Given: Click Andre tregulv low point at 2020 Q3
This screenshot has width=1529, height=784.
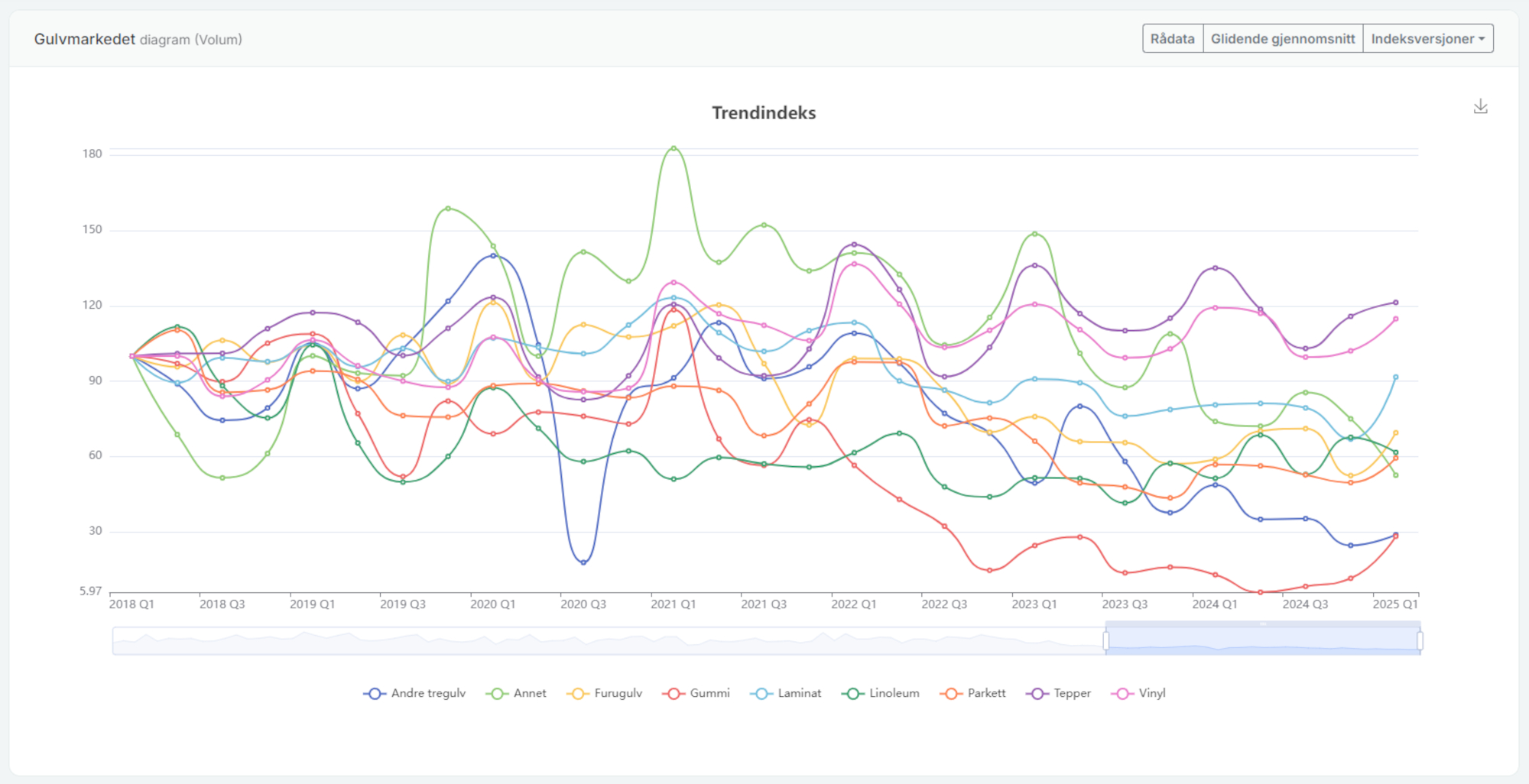Looking at the screenshot, I should [x=583, y=562].
